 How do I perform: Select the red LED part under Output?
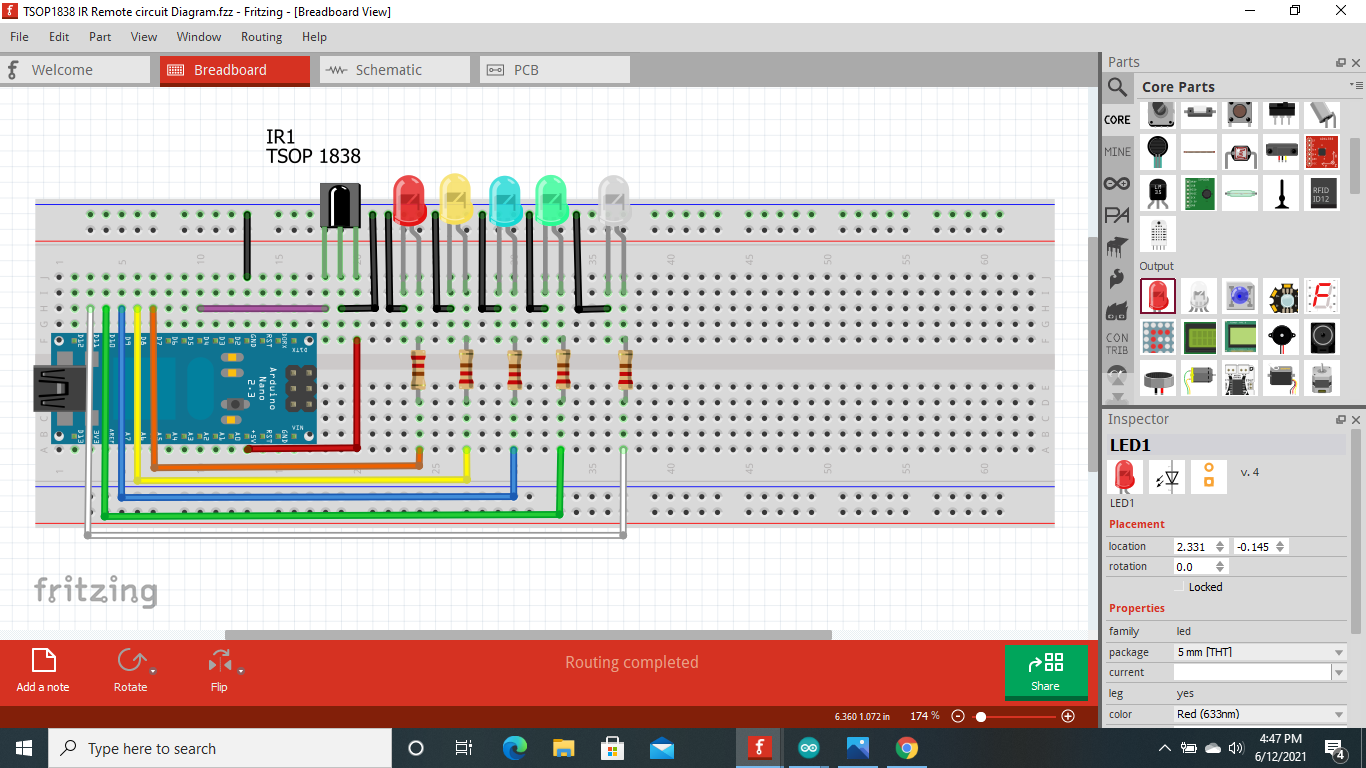tap(1158, 296)
